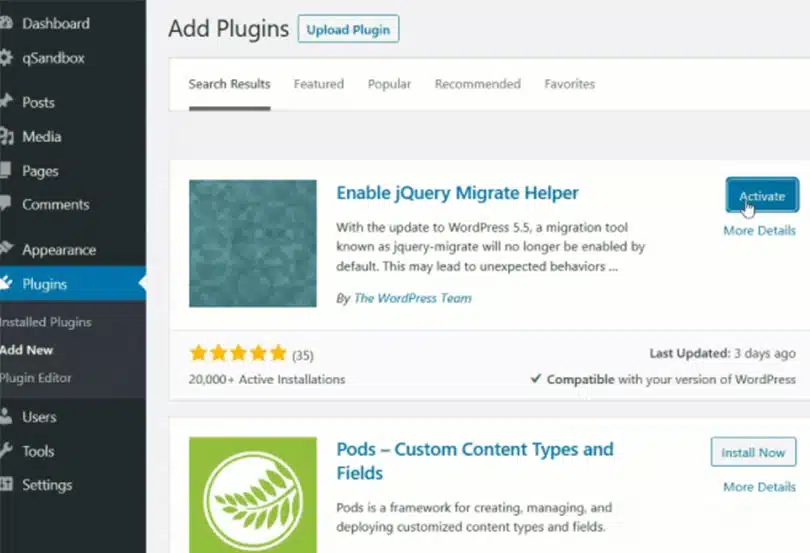Viewport: 810px width, 553px height.
Task: Activate the Enable jQuery Migrate Helper plugin
Action: tap(761, 196)
